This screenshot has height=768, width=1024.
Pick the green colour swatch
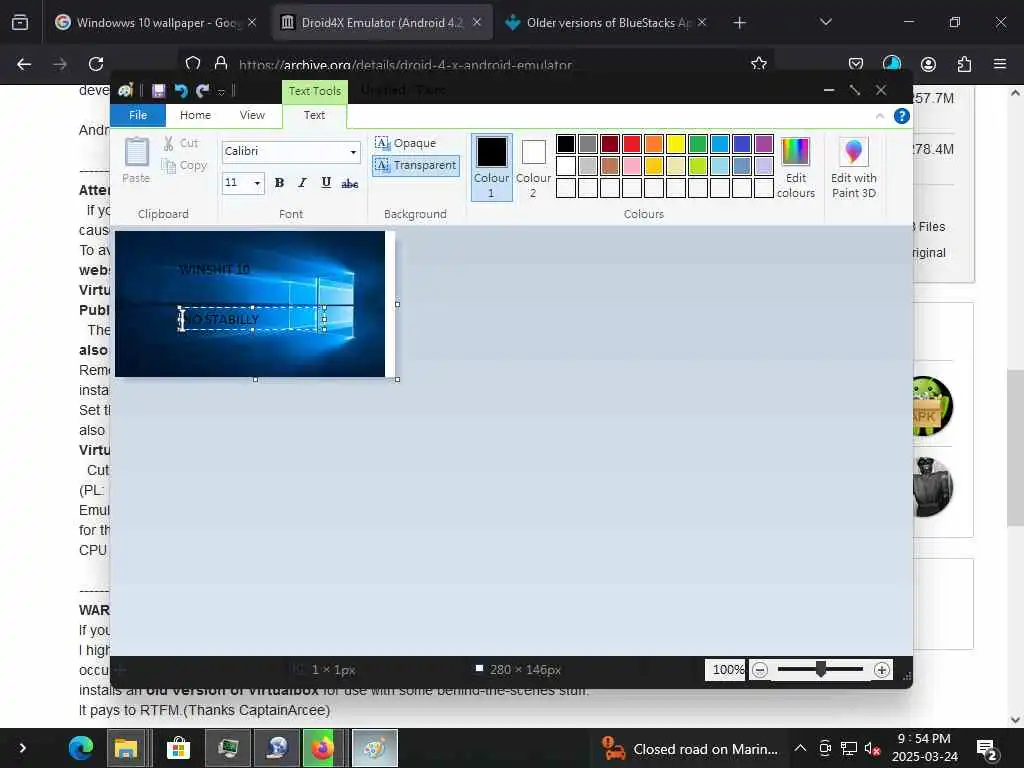click(x=697, y=144)
